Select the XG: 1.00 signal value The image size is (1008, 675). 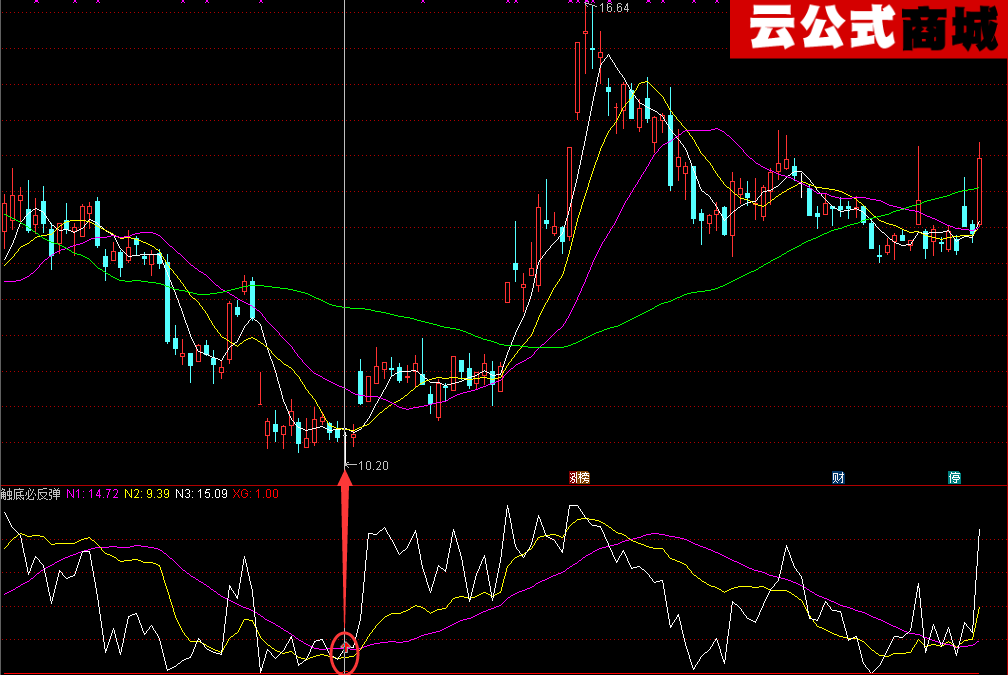256,494
